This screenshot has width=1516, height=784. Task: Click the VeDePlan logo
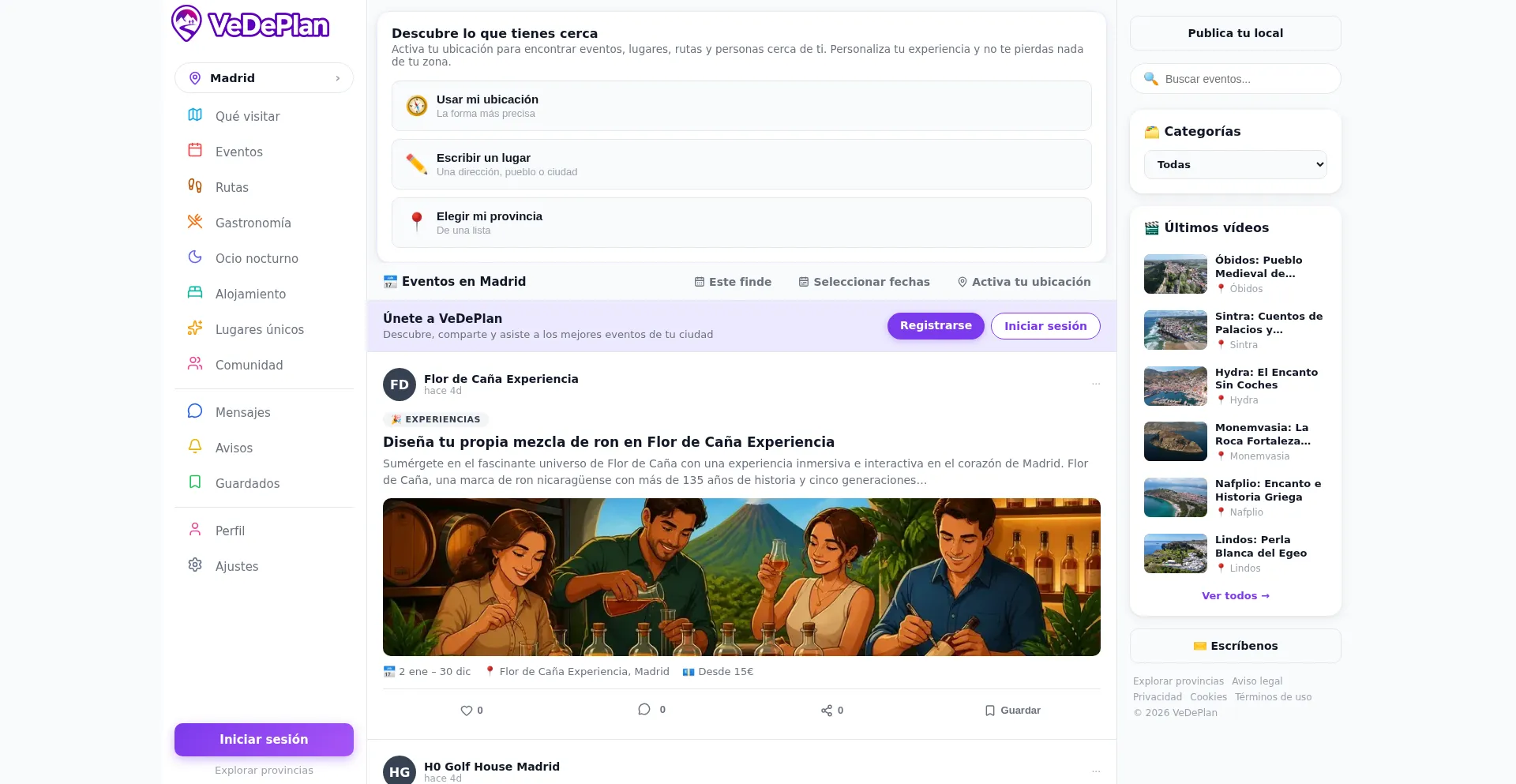[250, 24]
